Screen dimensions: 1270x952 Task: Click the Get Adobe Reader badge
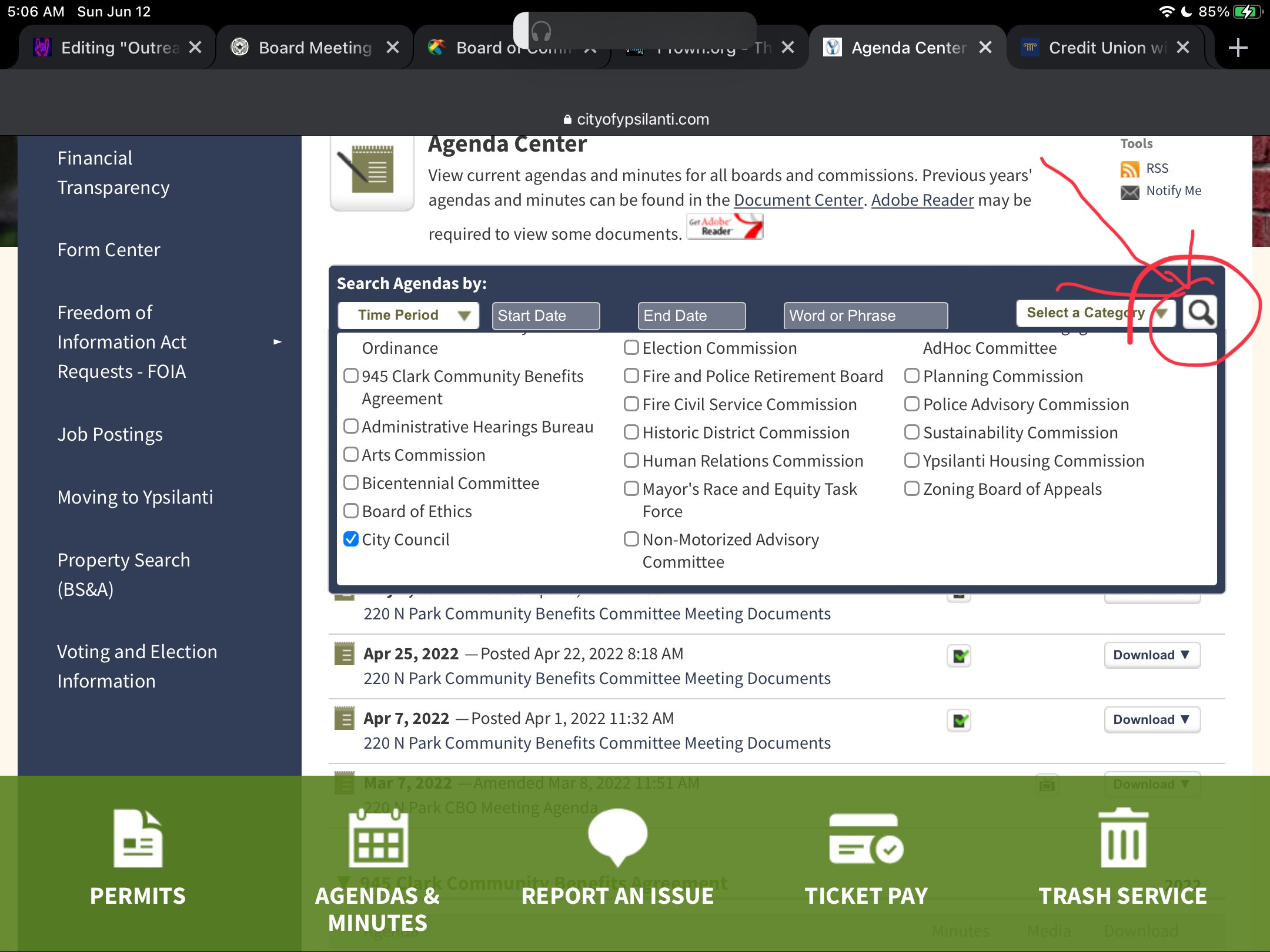click(x=725, y=227)
